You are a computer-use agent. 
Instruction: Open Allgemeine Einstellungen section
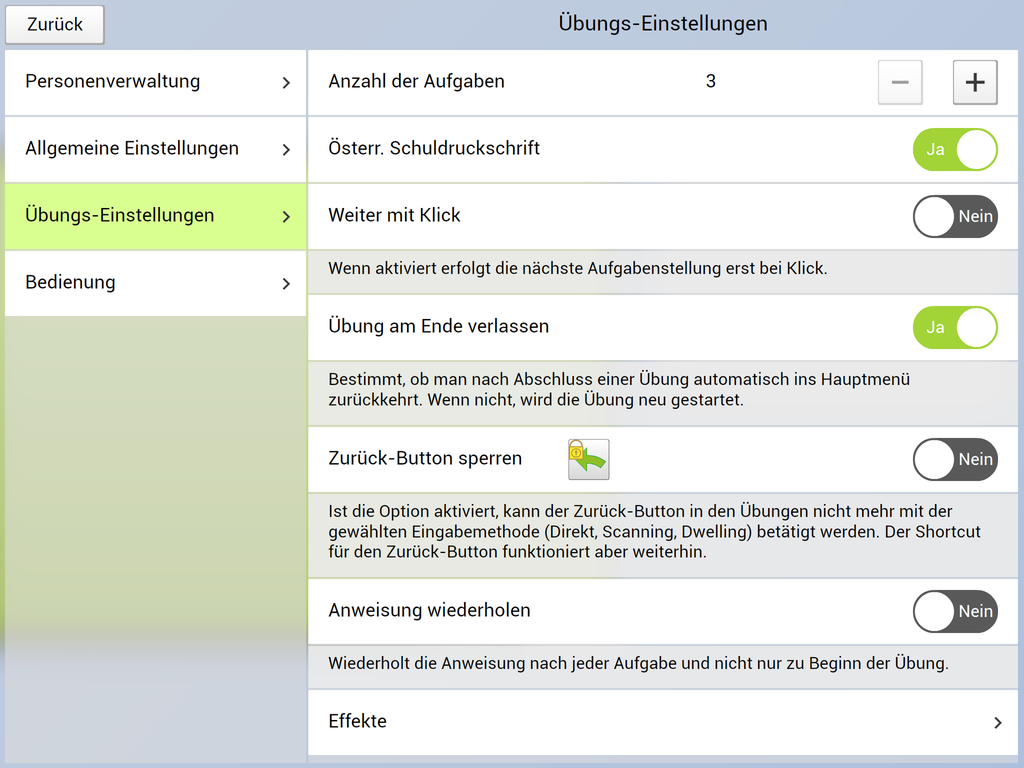point(132,148)
